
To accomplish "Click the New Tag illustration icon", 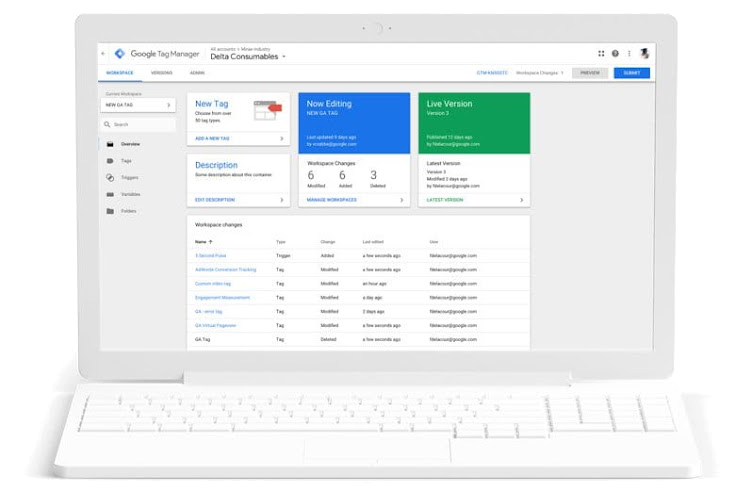I will 267,110.
